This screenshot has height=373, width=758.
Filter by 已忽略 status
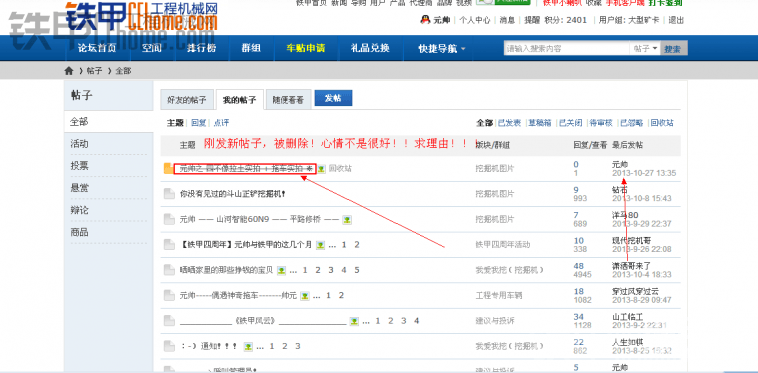[x=631, y=123]
